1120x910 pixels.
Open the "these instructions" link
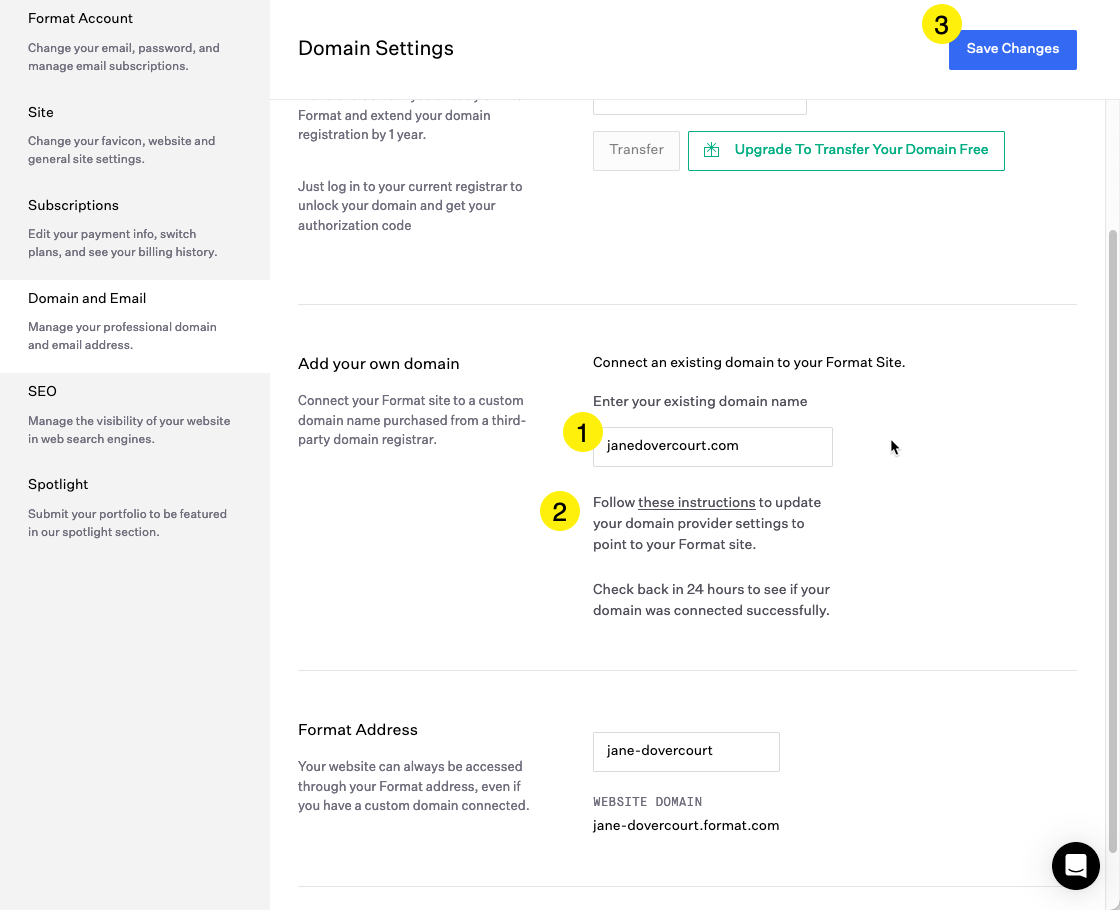click(x=696, y=503)
